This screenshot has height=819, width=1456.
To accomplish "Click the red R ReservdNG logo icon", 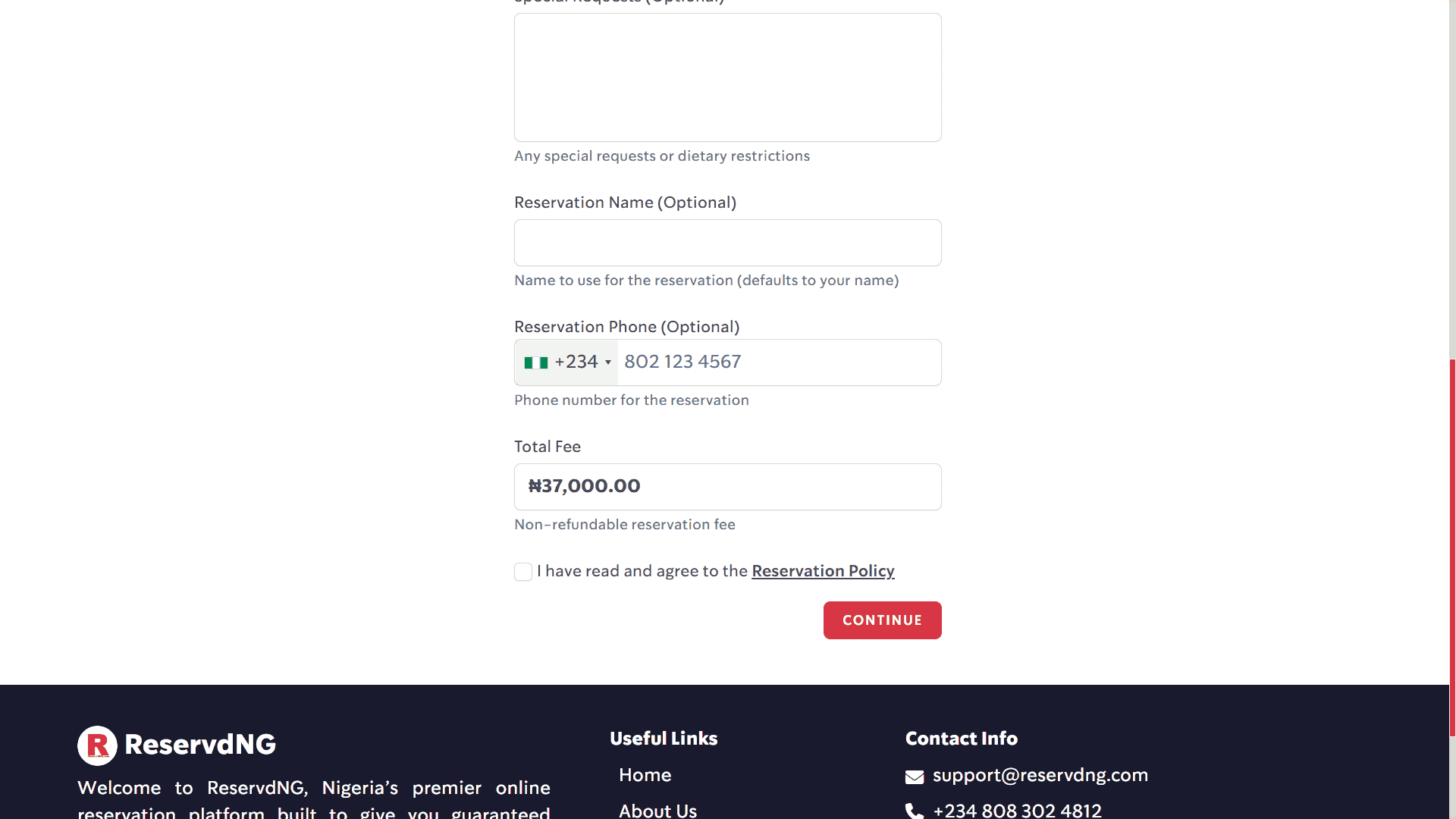I will click(x=97, y=745).
